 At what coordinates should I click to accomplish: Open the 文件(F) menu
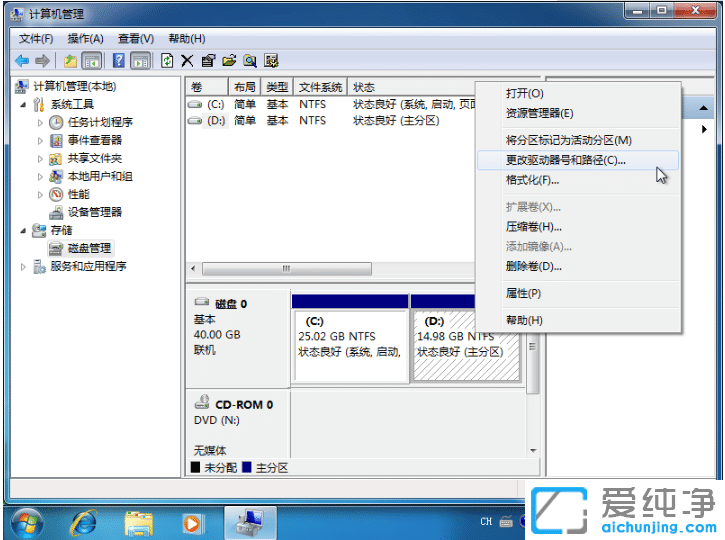(x=36, y=38)
